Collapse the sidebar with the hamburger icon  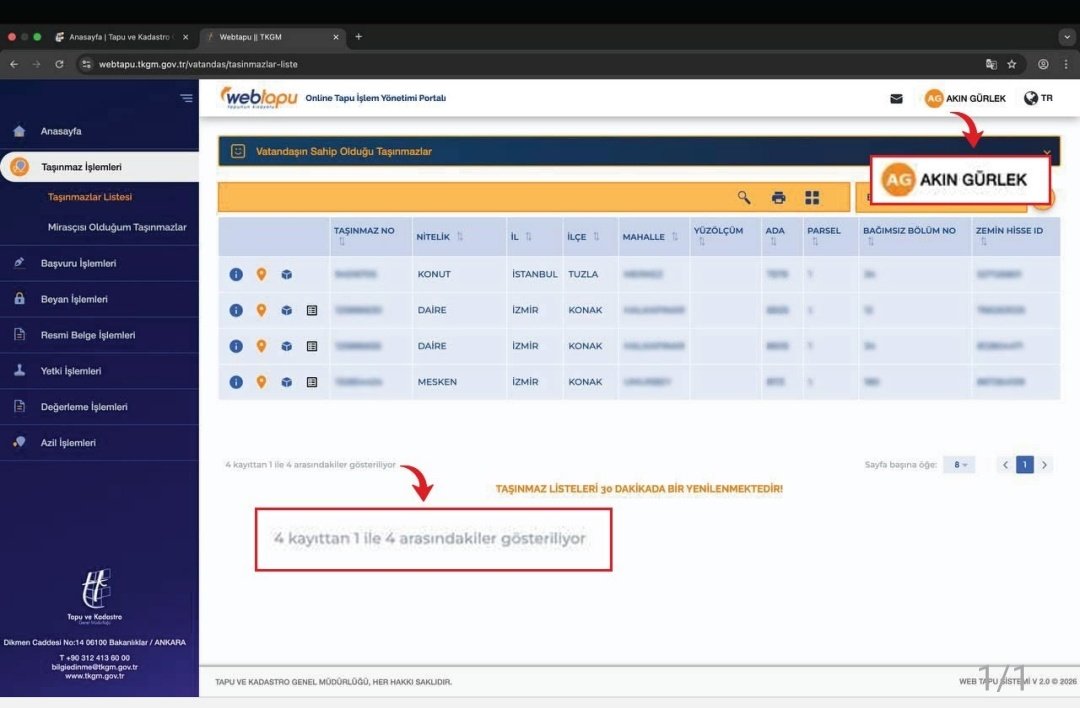186,98
